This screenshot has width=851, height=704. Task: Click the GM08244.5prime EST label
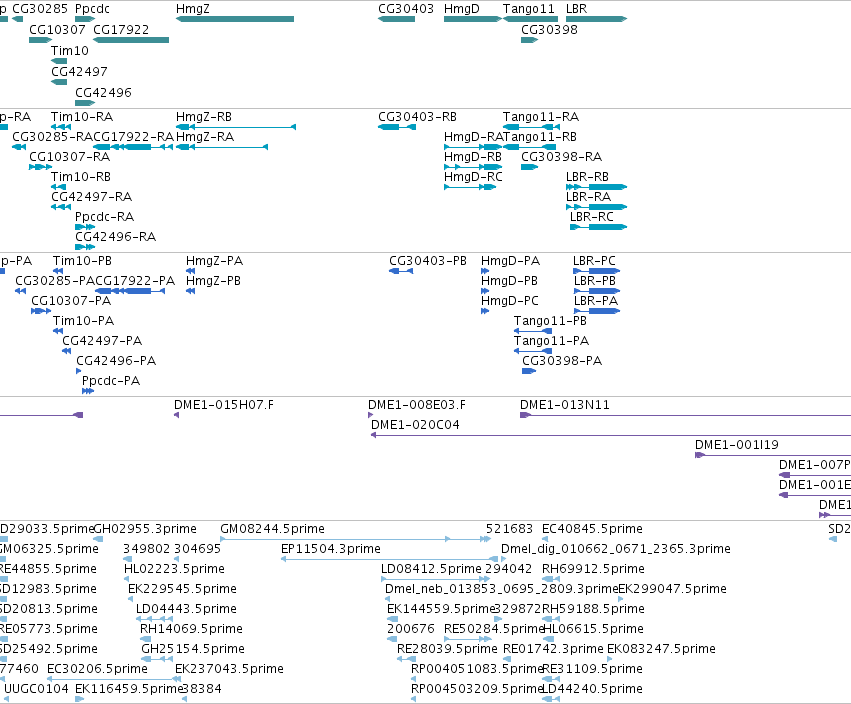pyautogui.click(x=272, y=529)
